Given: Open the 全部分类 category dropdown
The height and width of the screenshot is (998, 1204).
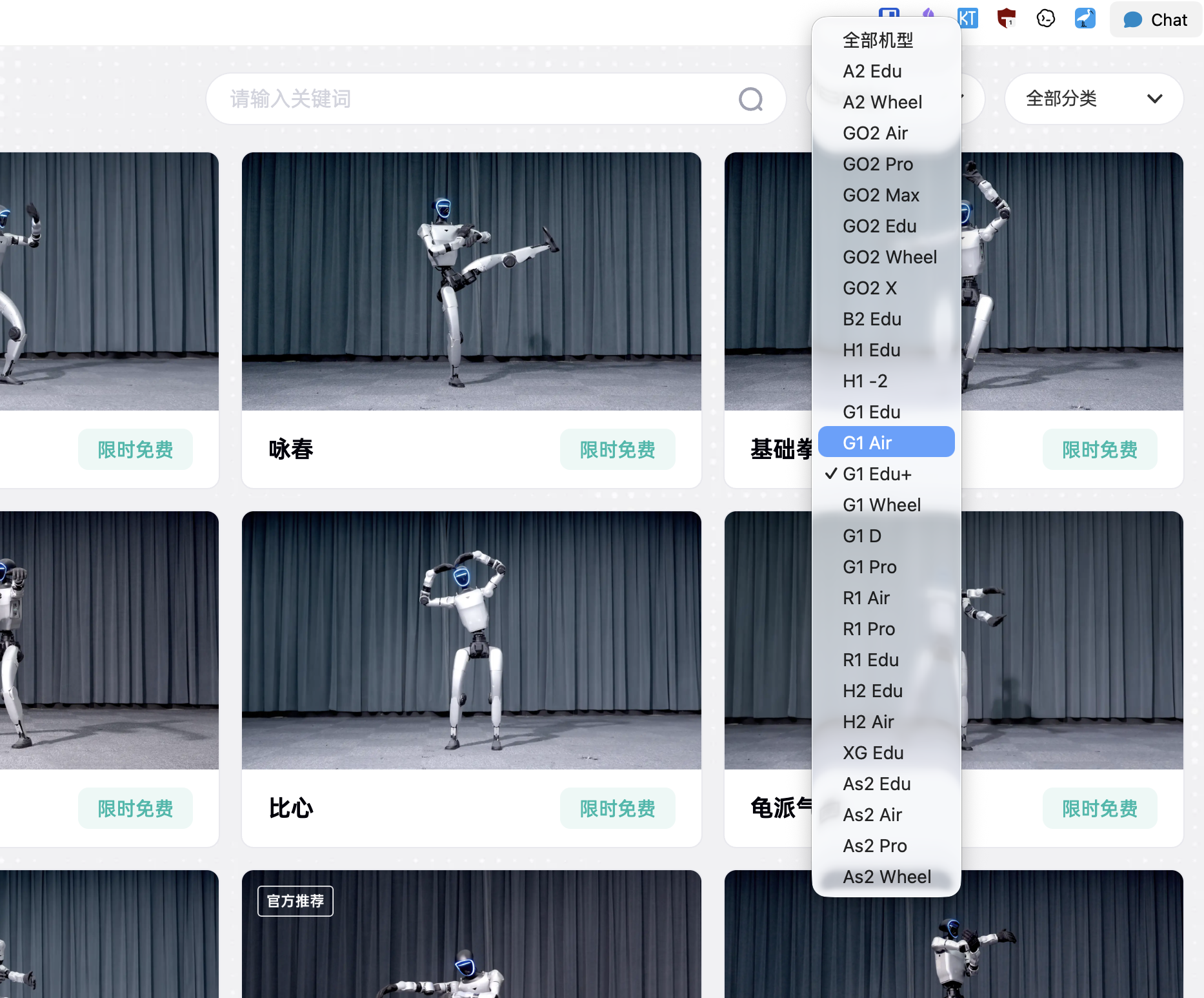Looking at the screenshot, I should (1094, 99).
